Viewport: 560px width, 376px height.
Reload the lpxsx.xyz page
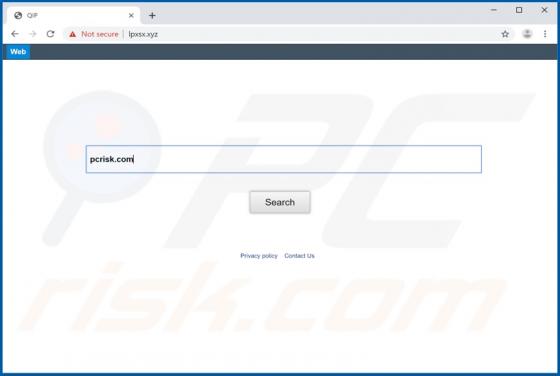tap(50, 34)
